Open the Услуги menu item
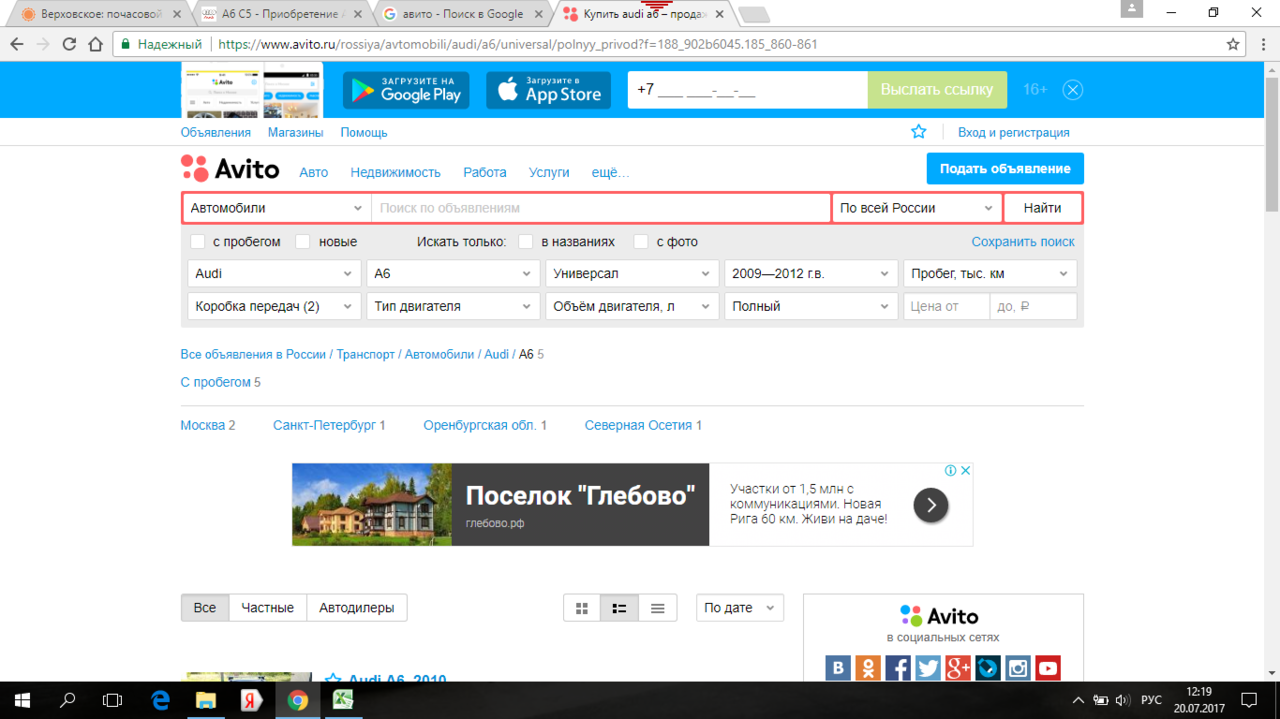This screenshot has width=1280, height=719. click(549, 172)
